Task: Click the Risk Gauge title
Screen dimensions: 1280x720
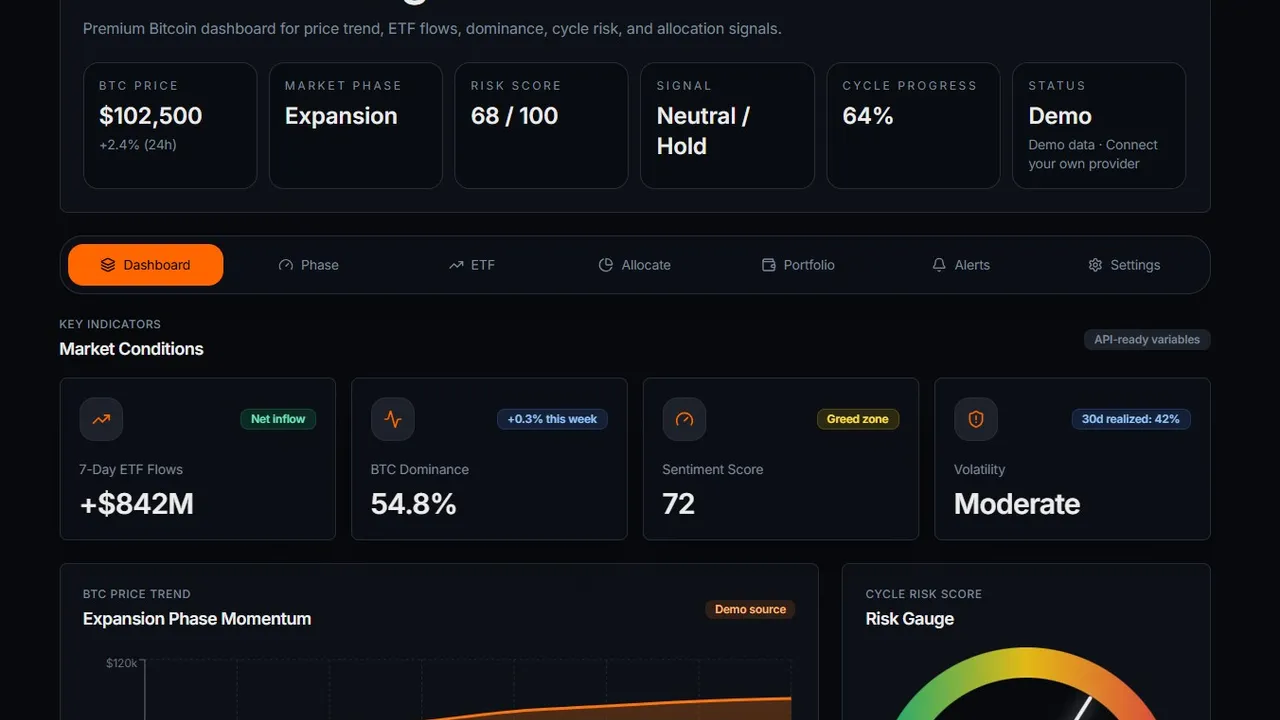Action: [910, 619]
